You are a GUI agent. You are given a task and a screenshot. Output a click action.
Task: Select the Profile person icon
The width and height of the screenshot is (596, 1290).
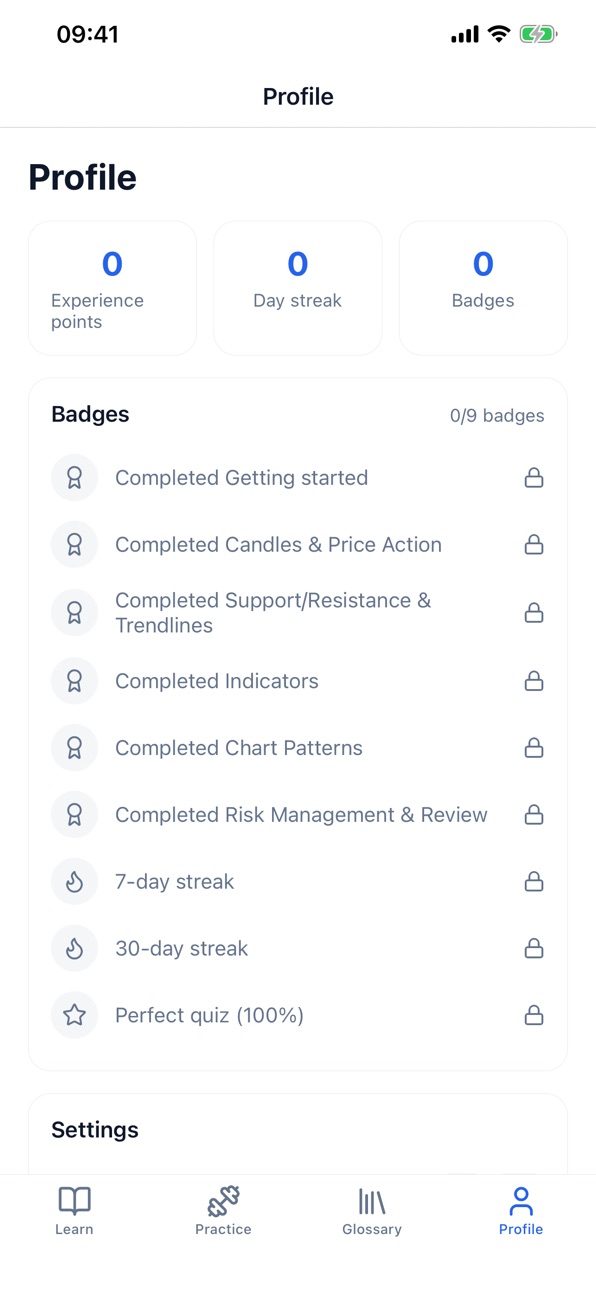click(521, 1200)
